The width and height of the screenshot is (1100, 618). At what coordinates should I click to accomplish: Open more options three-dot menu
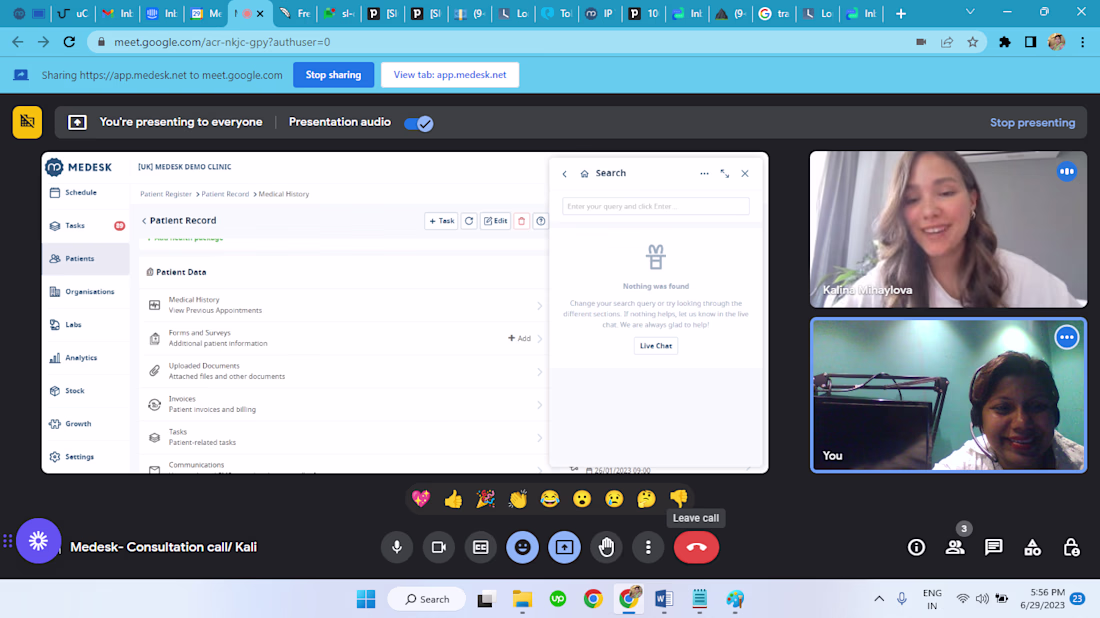click(x=648, y=547)
